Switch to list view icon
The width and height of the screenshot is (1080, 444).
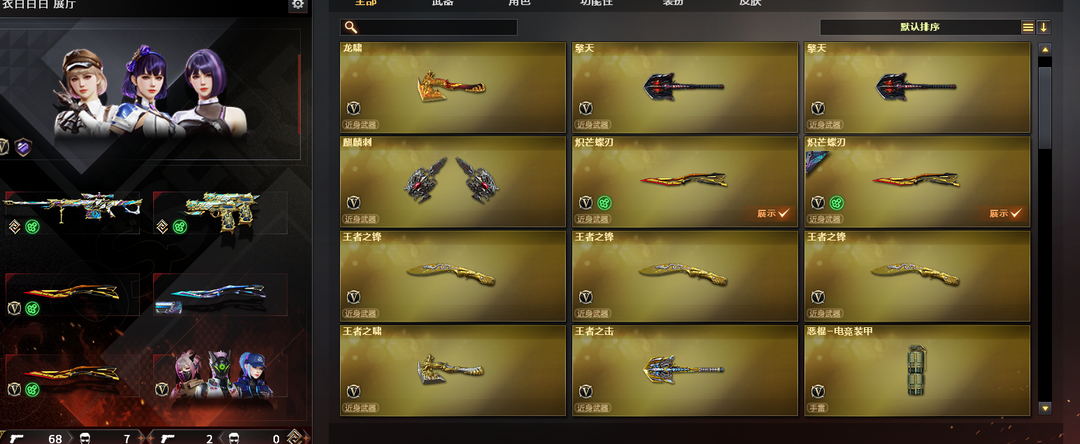[1028, 28]
